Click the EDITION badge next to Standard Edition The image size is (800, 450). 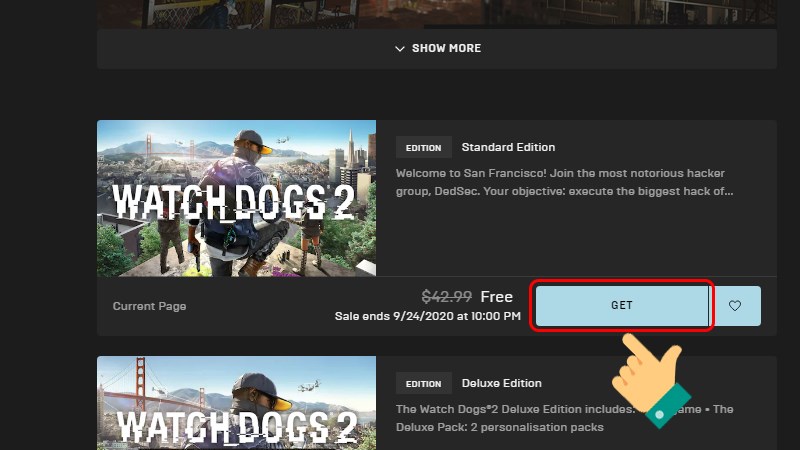423,147
